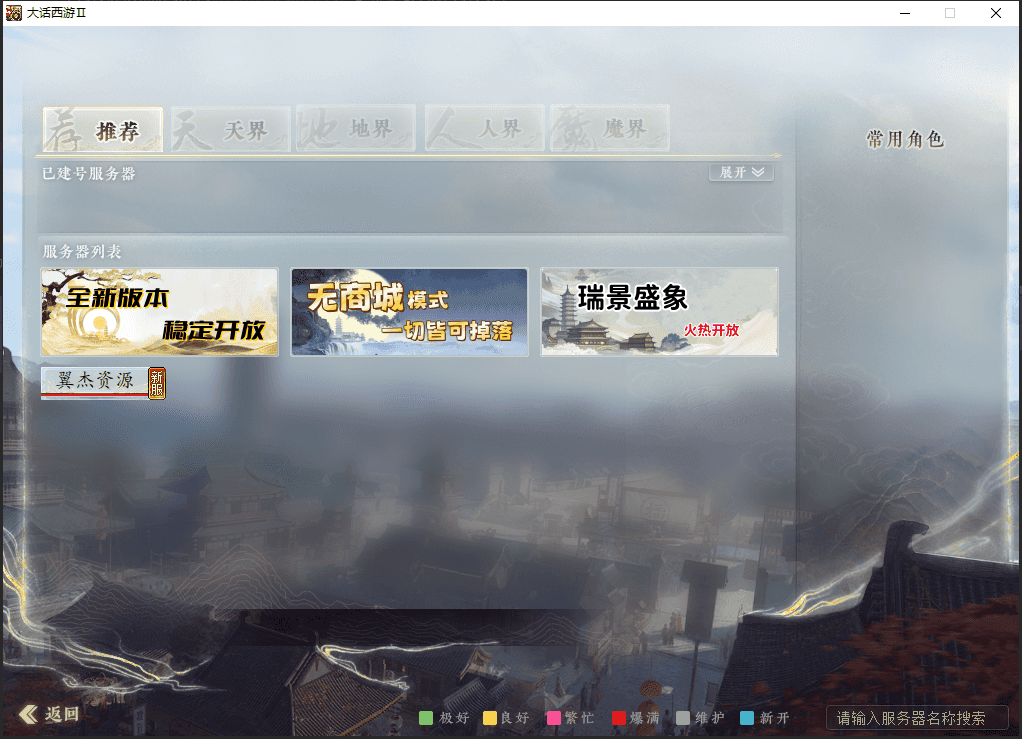This screenshot has height=739, width=1022.
Task: Select the 地界 server tab
Action: point(356,130)
